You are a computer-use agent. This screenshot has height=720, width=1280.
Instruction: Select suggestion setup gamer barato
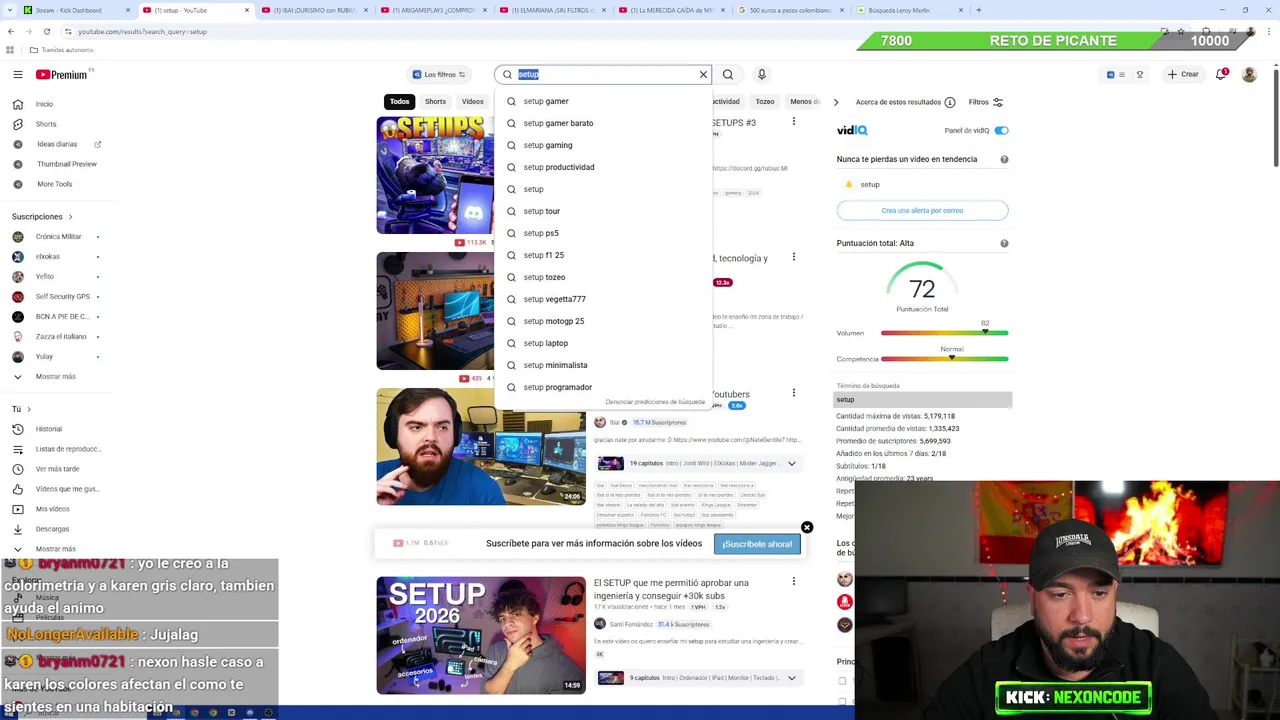click(603, 123)
